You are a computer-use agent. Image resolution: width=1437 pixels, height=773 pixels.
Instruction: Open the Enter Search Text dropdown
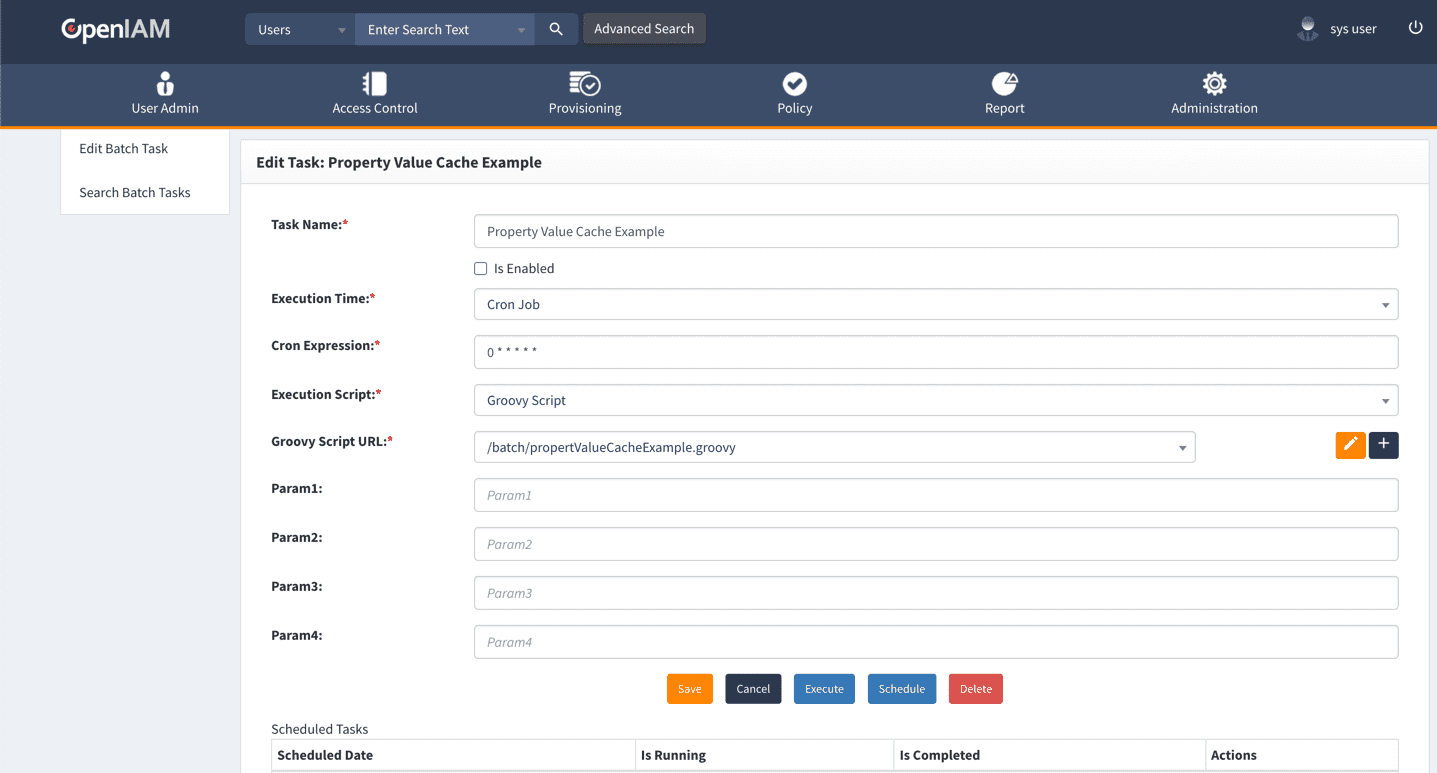tap(445, 29)
